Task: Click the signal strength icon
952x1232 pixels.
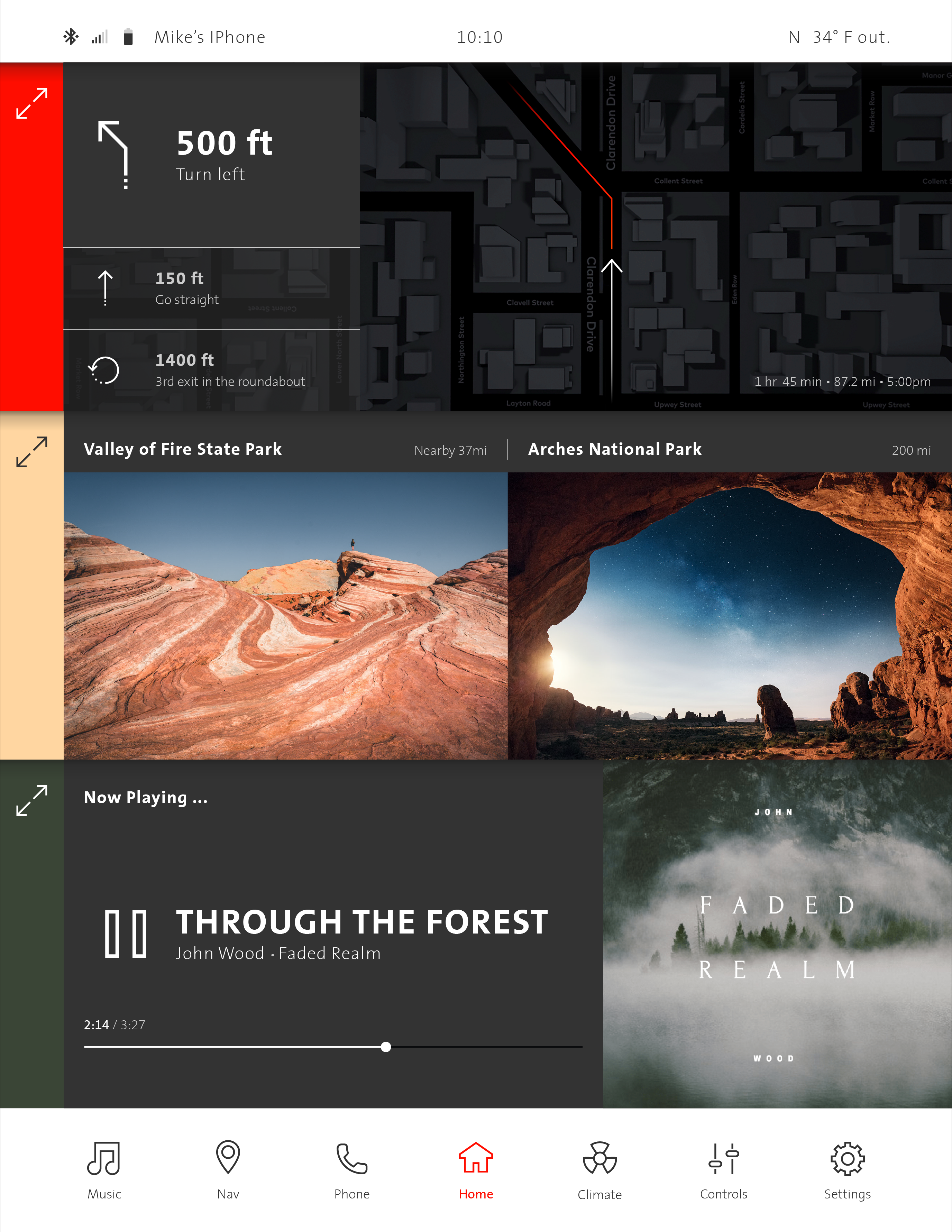Action: [99, 37]
